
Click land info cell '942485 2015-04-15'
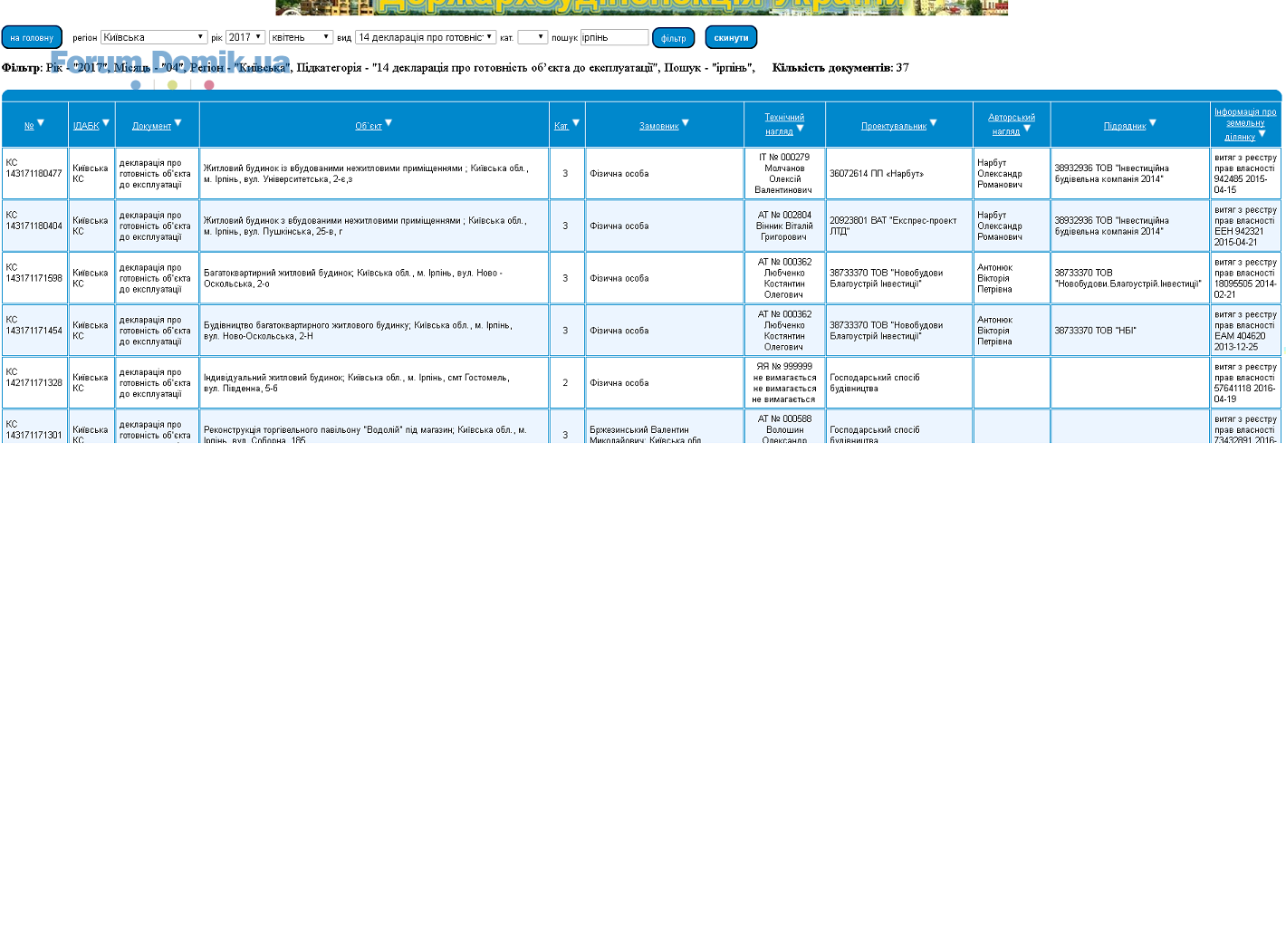pos(1245,174)
